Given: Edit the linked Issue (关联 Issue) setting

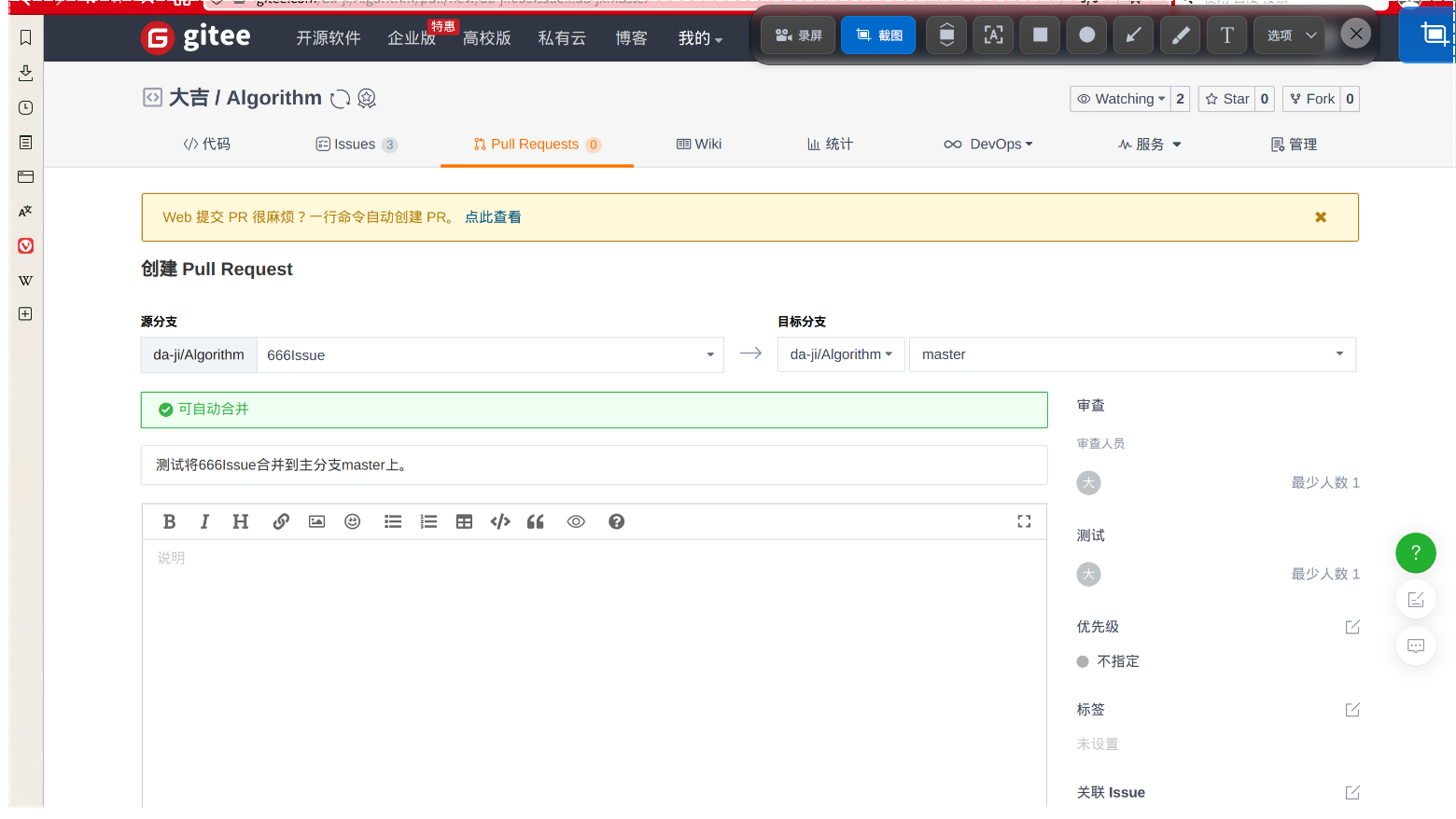Looking at the screenshot, I should point(1352,793).
